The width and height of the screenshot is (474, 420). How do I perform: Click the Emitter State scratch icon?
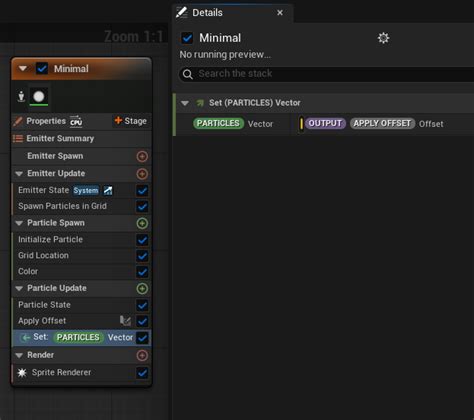pyautogui.click(x=108, y=190)
